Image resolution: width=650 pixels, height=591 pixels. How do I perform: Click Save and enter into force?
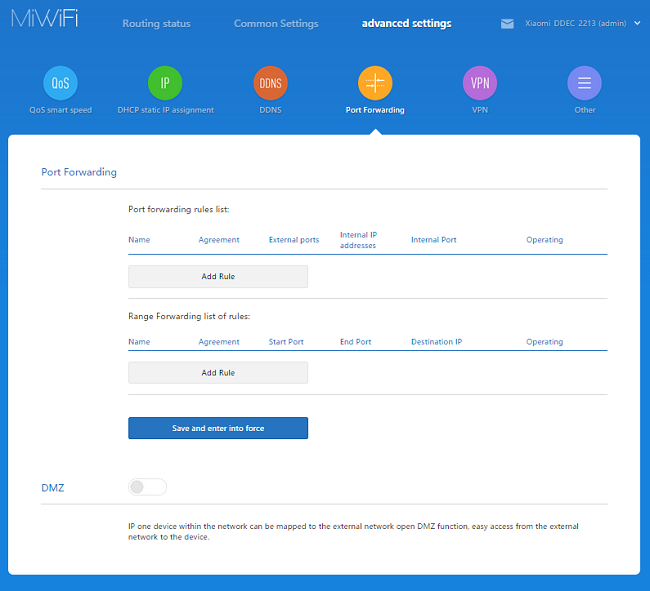point(218,428)
